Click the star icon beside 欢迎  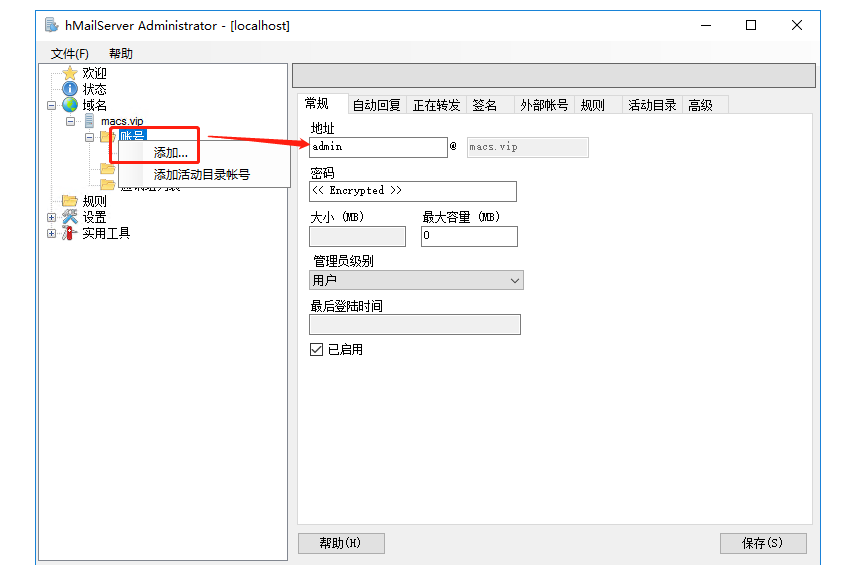tap(69, 73)
